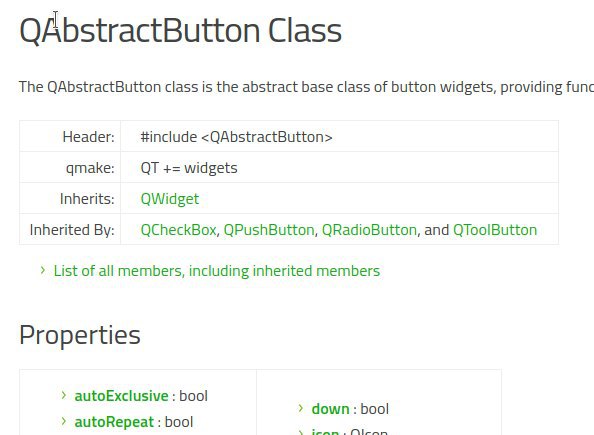Click the arrow icon beside List of all members
The height and width of the screenshot is (435, 594).
(x=42, y=270)
